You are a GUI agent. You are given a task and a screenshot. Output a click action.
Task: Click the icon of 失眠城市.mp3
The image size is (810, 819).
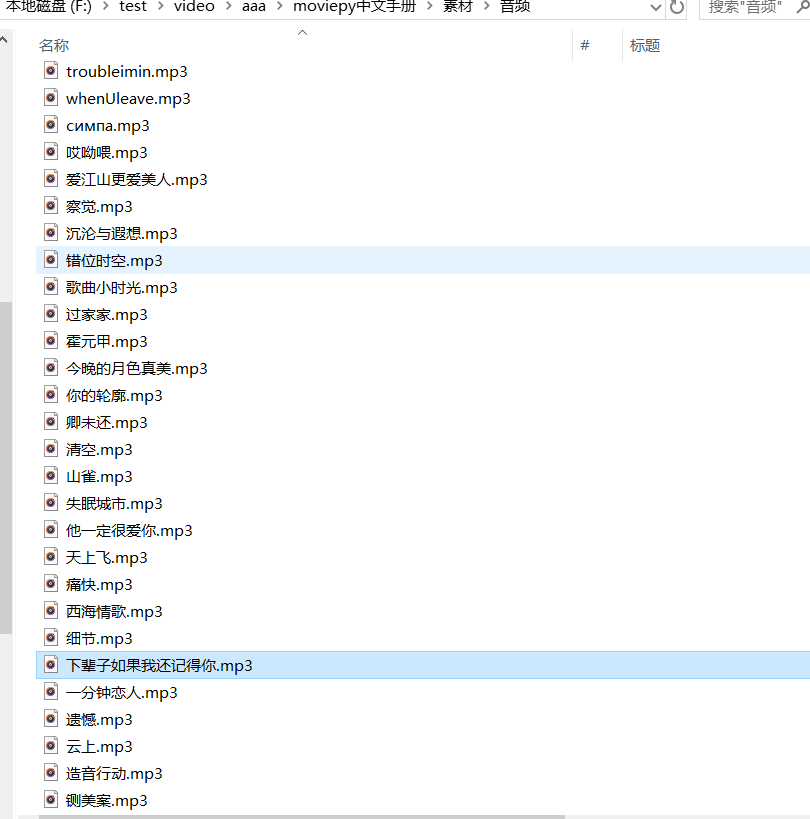(x=51, y=503)
